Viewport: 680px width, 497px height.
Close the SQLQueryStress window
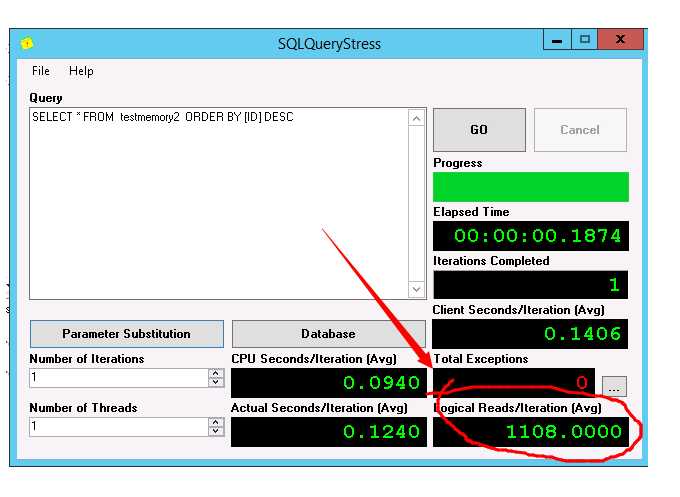click(x=621, y=40)
